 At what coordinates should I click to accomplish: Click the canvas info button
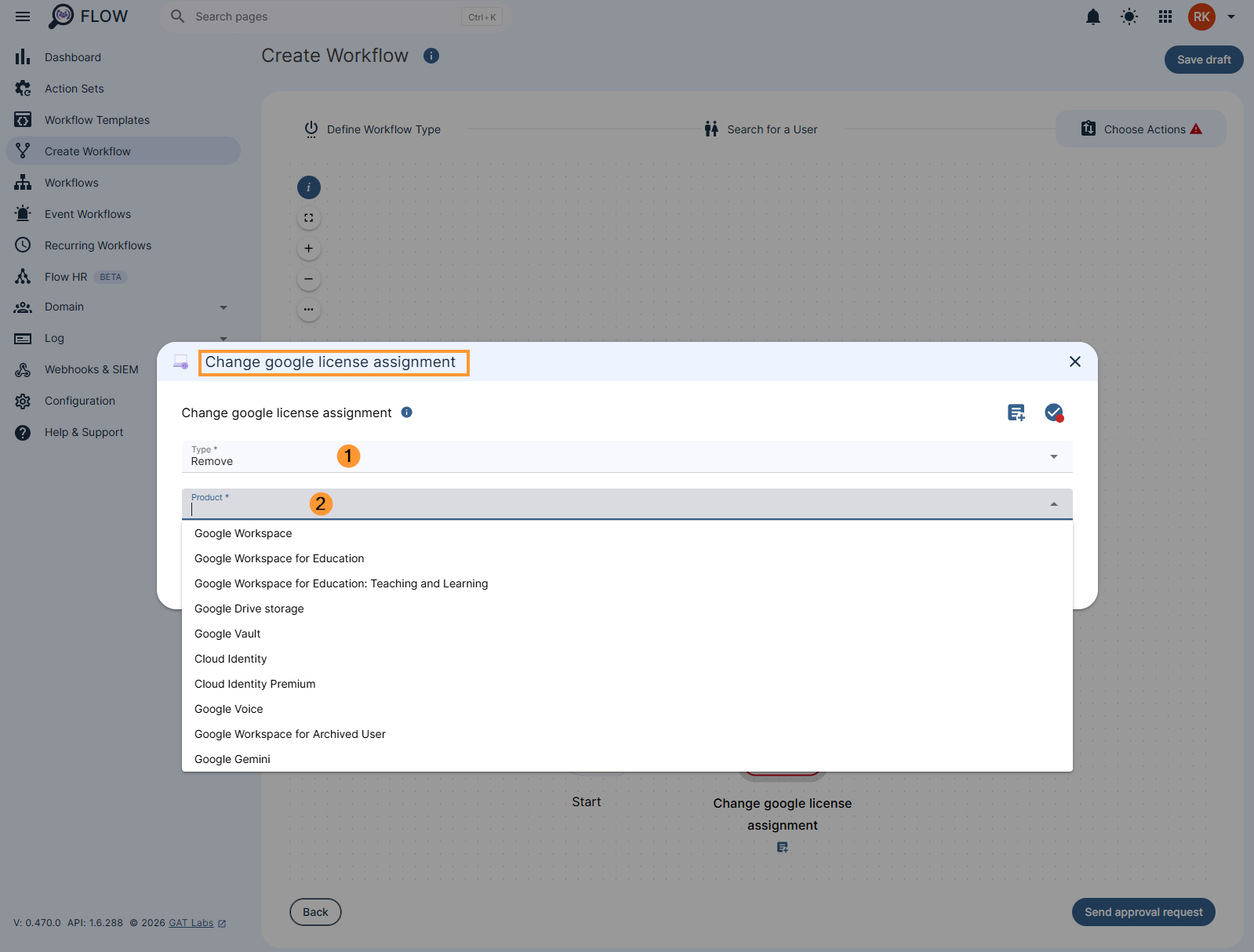tap(309, 187)
